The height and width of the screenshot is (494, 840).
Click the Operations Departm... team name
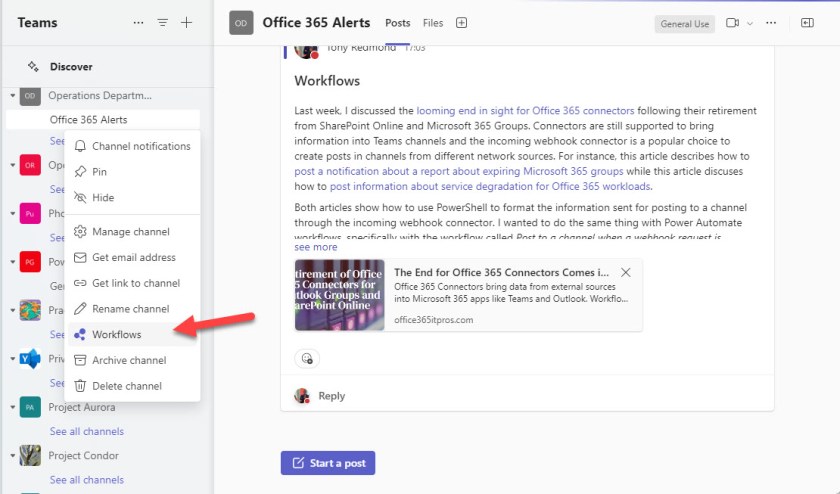[x=100, y=95]
